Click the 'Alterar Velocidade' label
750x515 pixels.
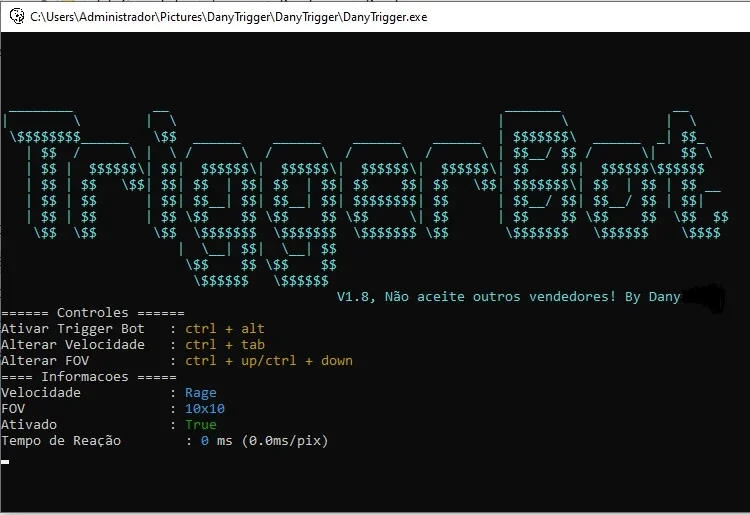tap(73, 344)
